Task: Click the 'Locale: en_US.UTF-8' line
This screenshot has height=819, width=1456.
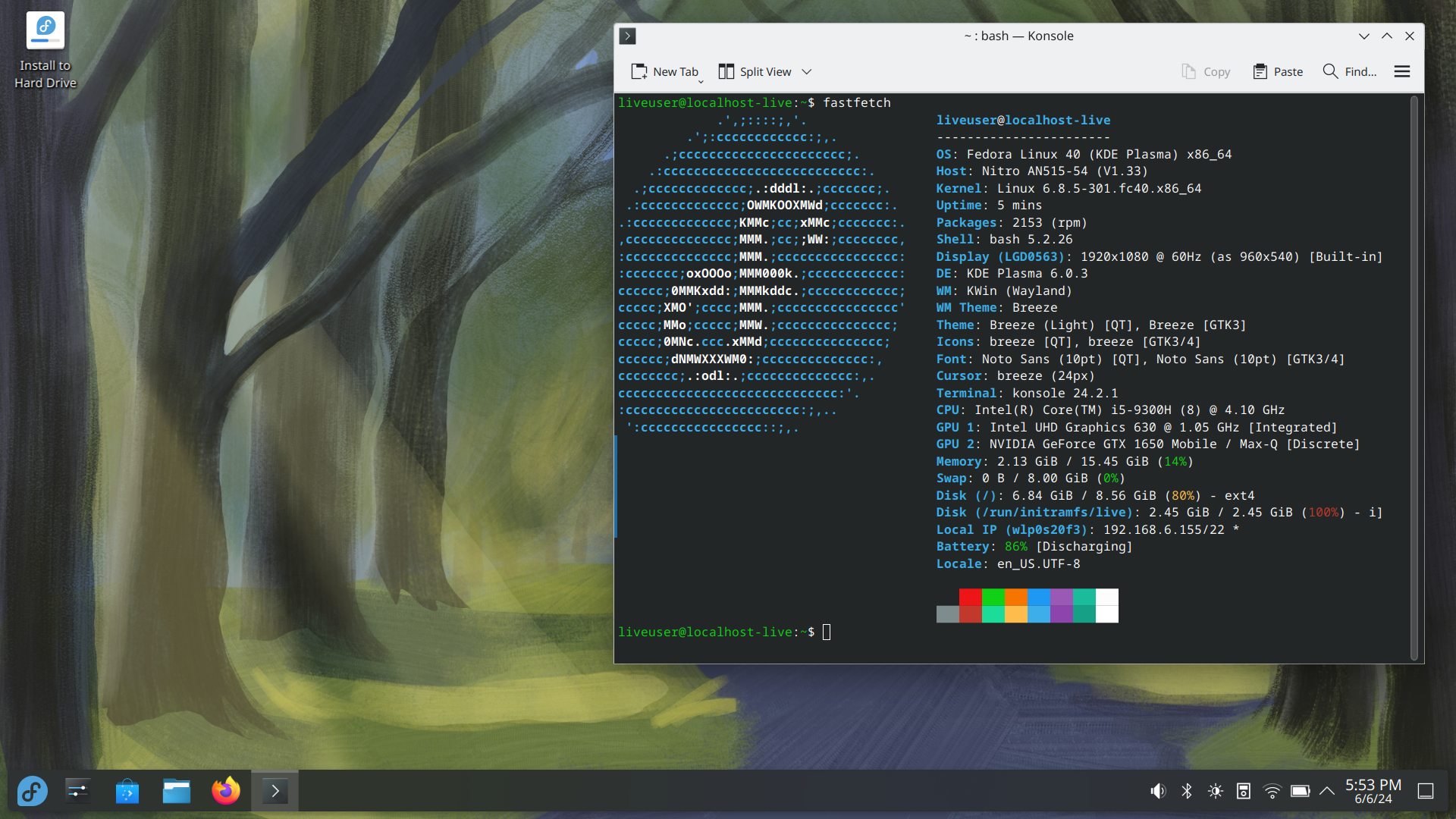Action: click(1008, 563)
